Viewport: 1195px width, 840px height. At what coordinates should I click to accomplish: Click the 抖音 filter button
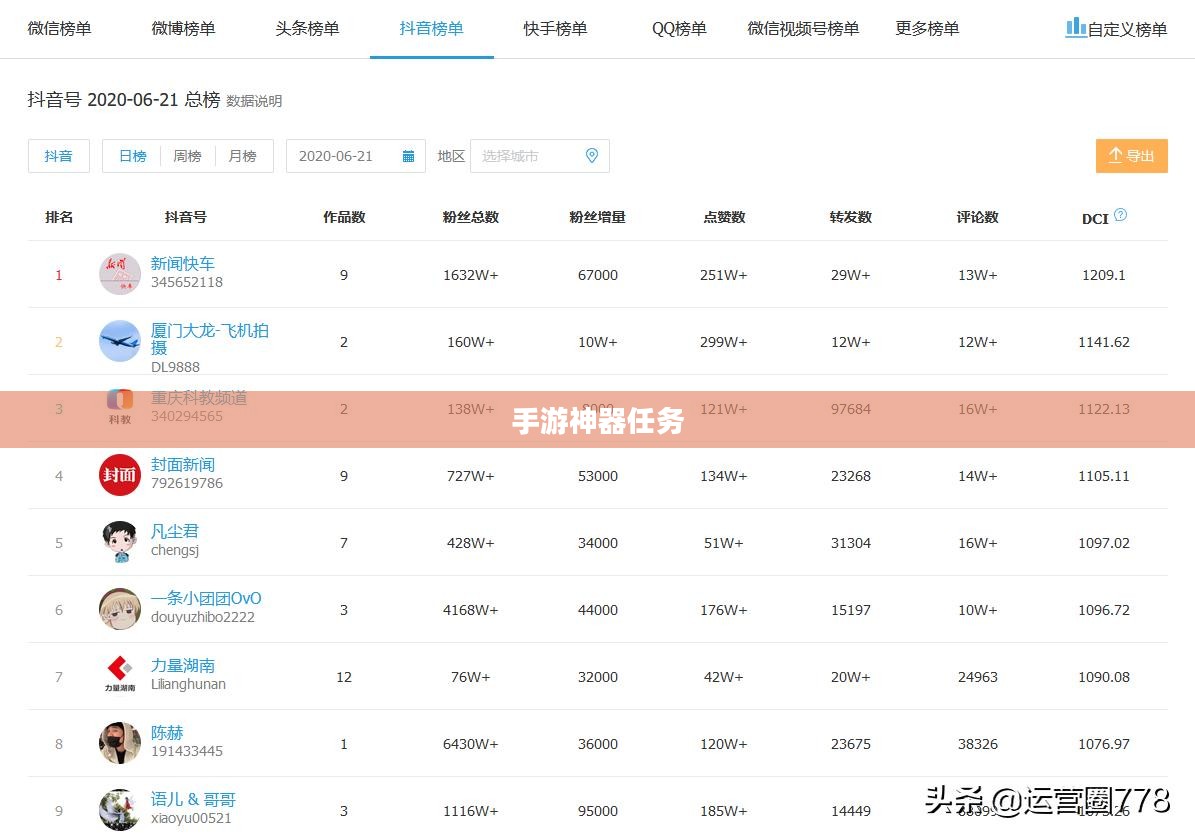(x=59, y=156)
